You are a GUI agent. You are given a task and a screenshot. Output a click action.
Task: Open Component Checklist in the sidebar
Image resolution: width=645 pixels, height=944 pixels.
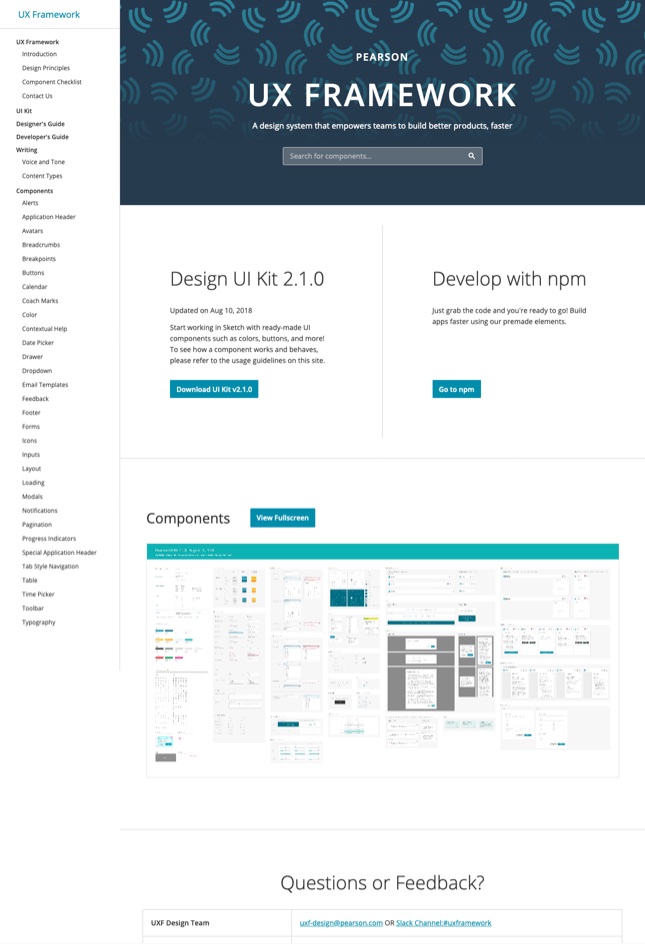pyautogui.click(x=52, y=82)
